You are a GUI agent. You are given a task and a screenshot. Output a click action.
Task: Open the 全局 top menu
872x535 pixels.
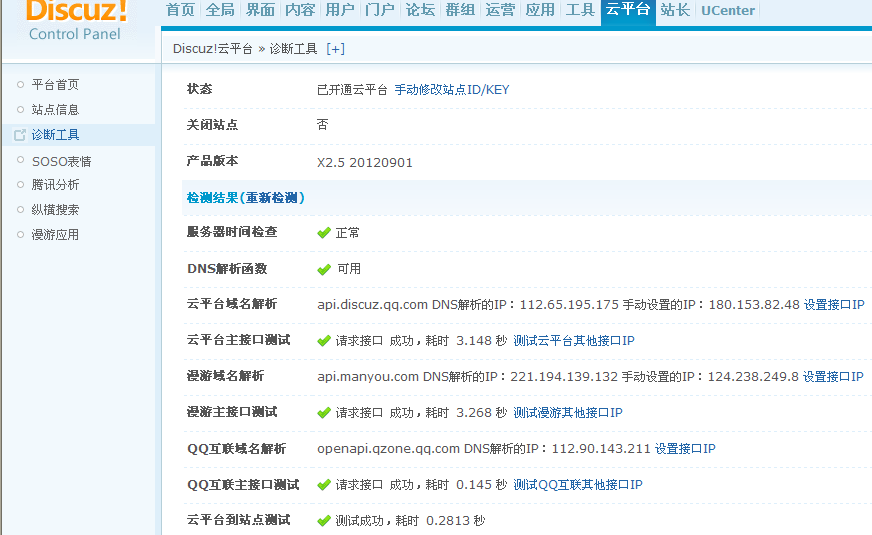pos(220,10)
